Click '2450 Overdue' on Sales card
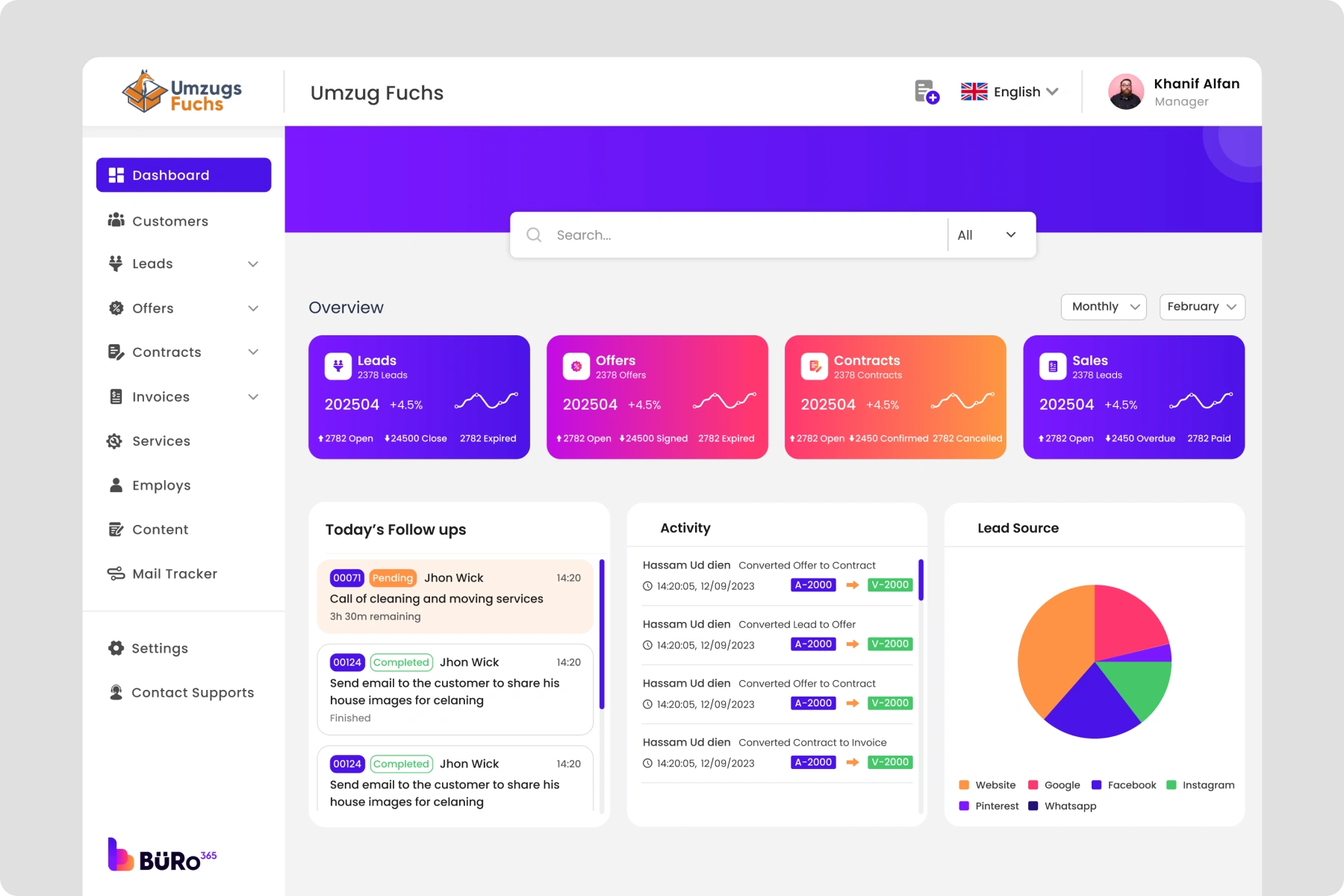This screenshot has width=1344, height=896. point(1140,438)
